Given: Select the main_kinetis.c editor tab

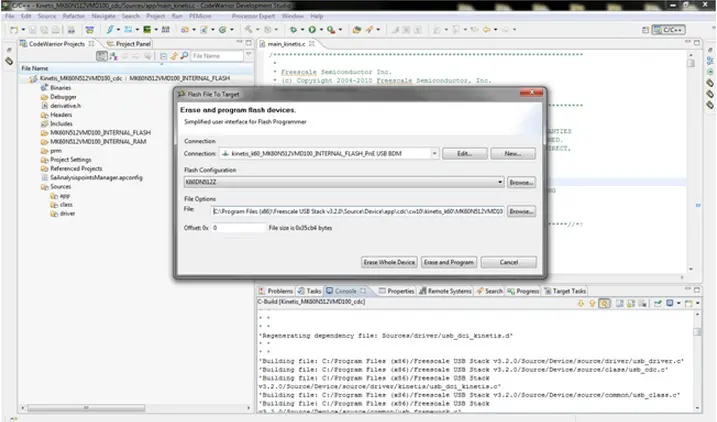Looking at the screenshot, I should tap(286, 44).
